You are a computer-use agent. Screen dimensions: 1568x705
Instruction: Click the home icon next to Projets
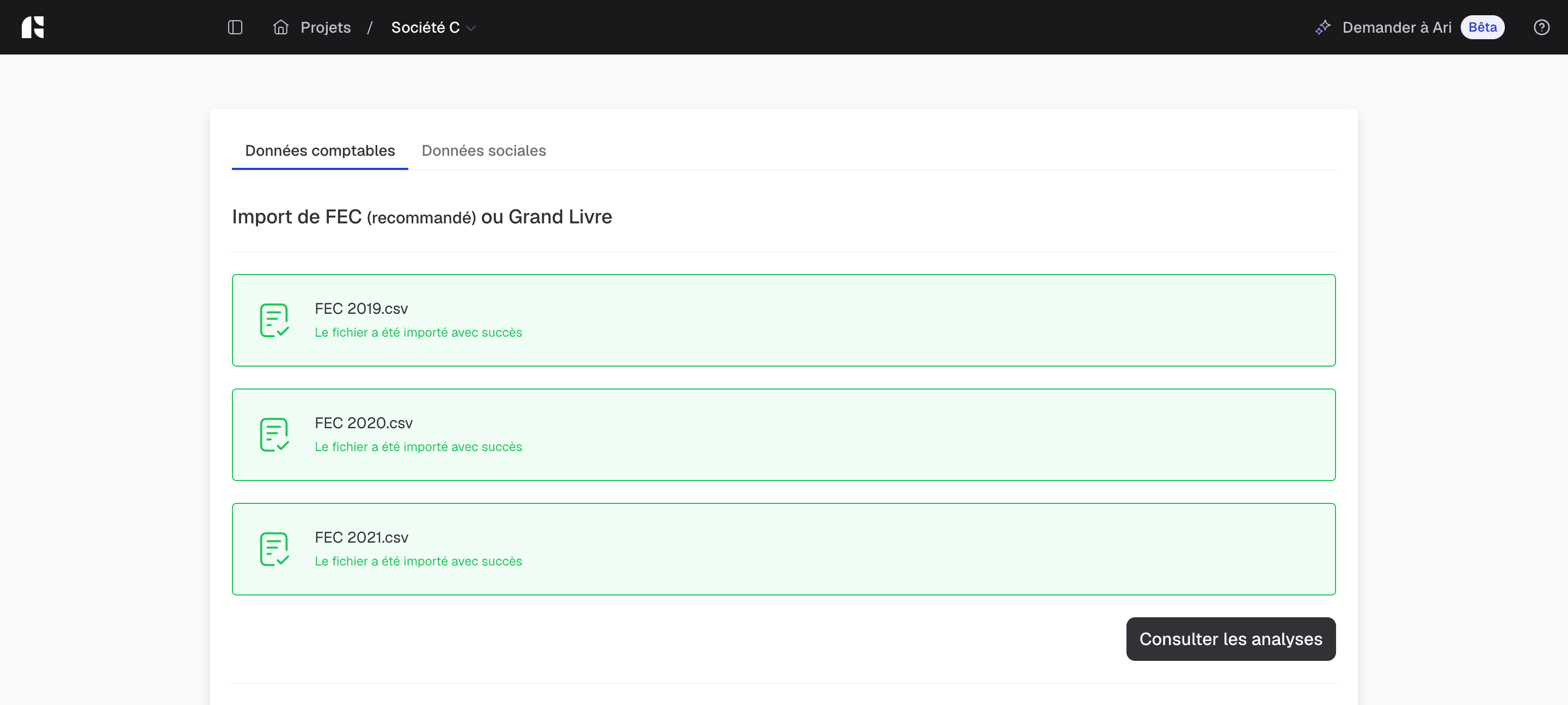280,27
